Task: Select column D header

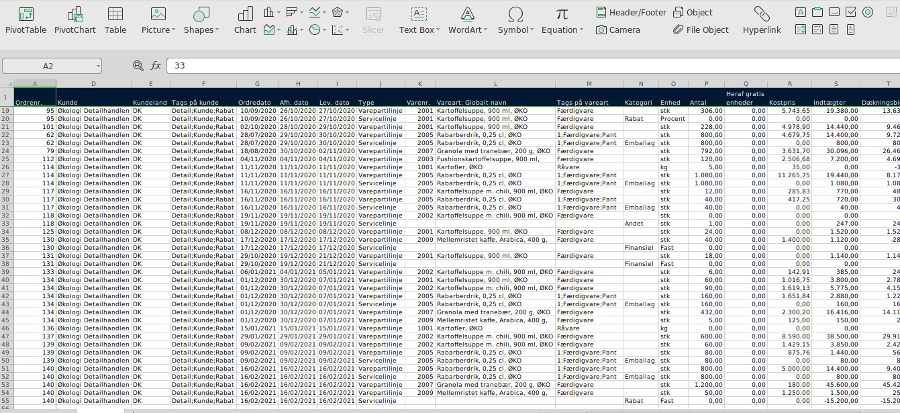Action: [x=94, y=84]
